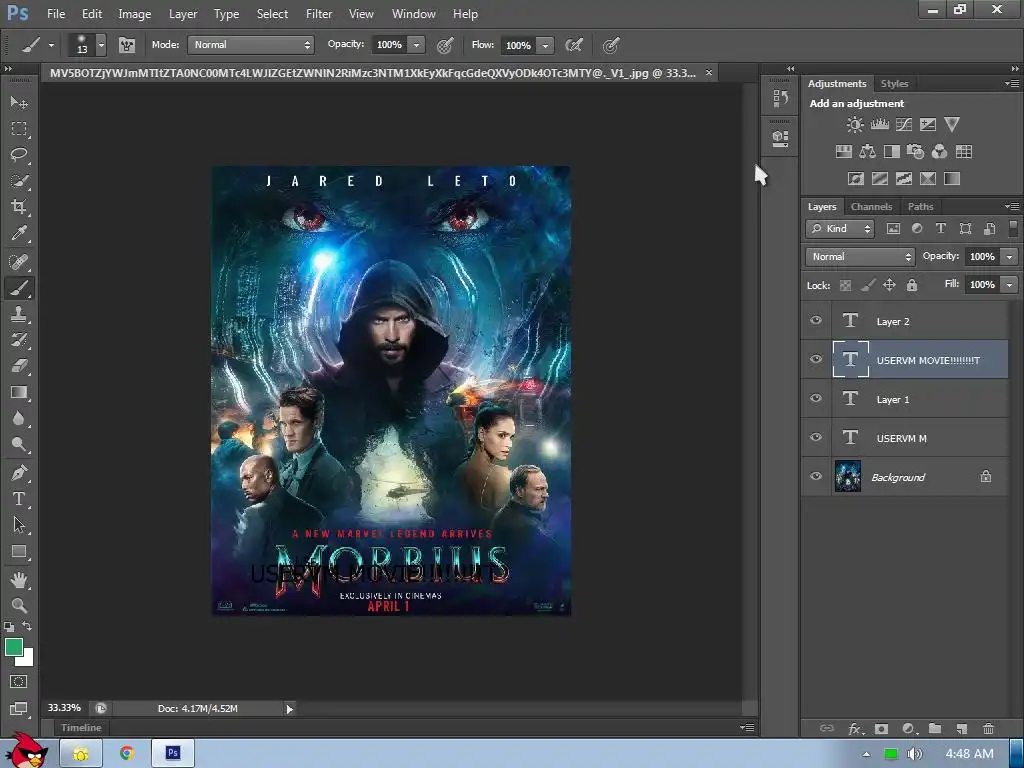Open tool preset picker arrow
The width and height of the screenshot is (1024, 768).
point(51,45)
